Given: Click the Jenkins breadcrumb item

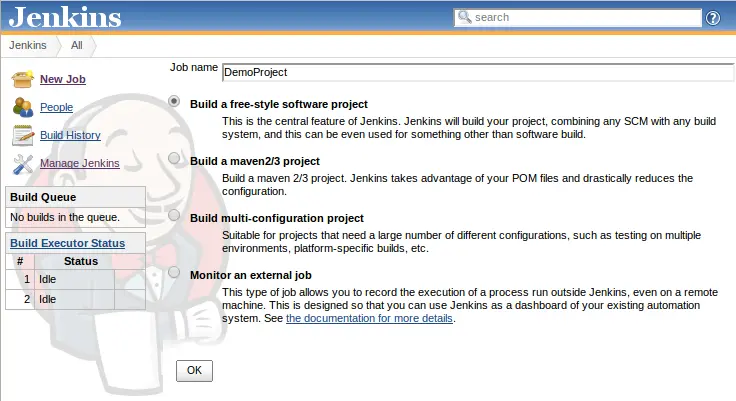Looking at the screenshot, I should (x=28, y=45).
